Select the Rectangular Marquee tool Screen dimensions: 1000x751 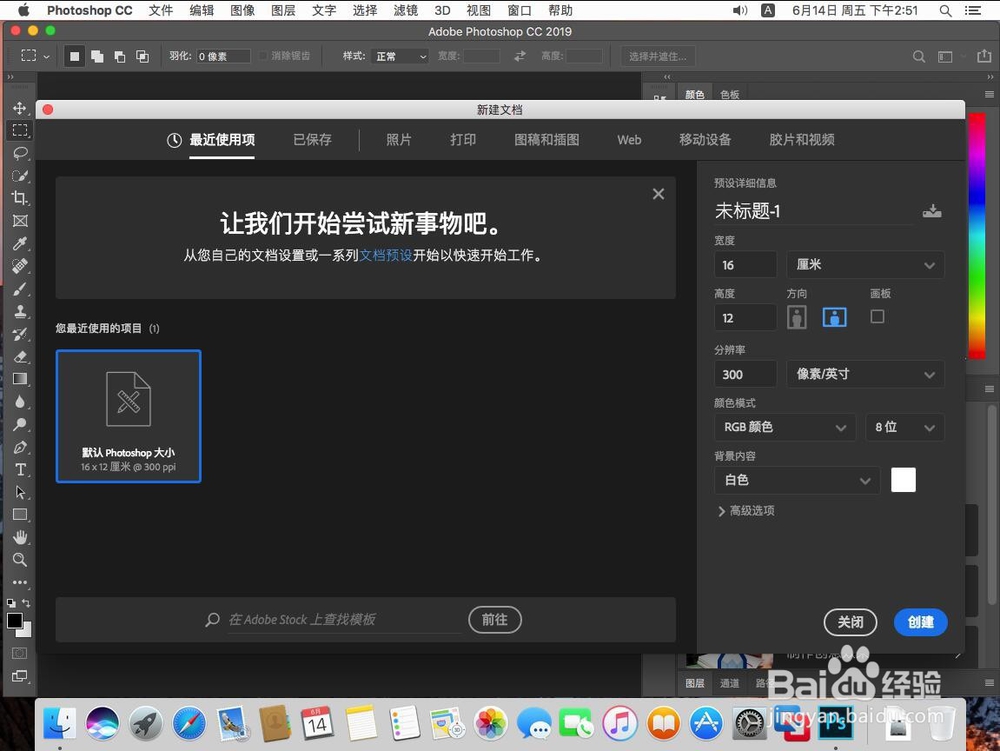coord(20,130)
